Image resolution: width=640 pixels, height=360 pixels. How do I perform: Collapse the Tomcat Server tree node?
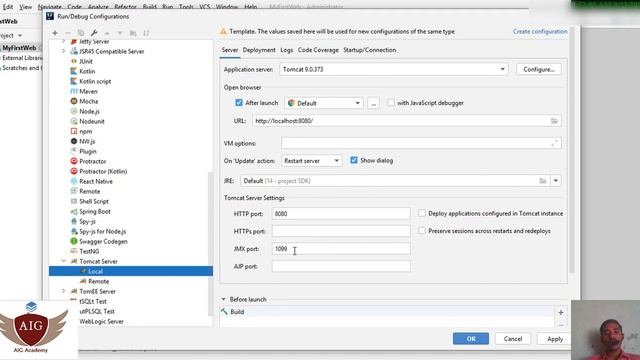[x=64, y=261]
